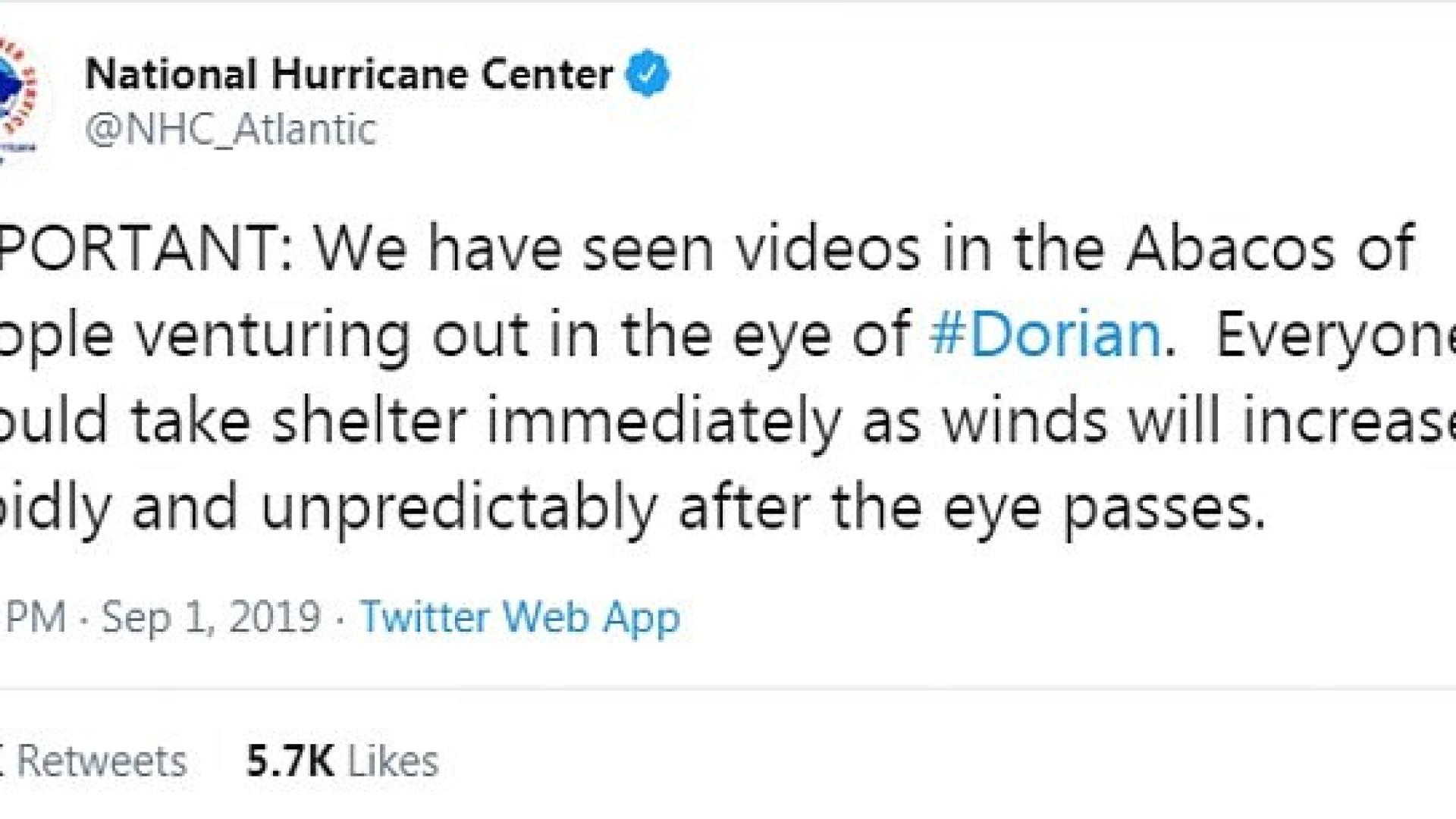Open the Sep 1, 2019 date link
This screenshot has width=1456, height=819.
click(x=211, y=617)
